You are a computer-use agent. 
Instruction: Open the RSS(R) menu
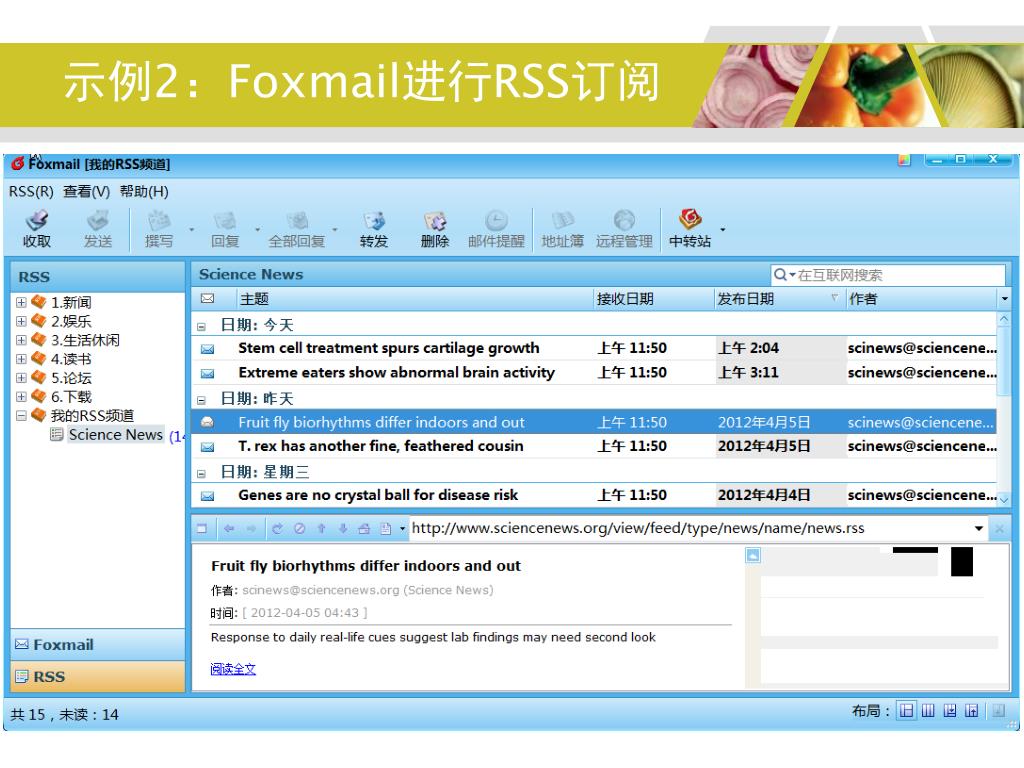(x=31, y=191)
